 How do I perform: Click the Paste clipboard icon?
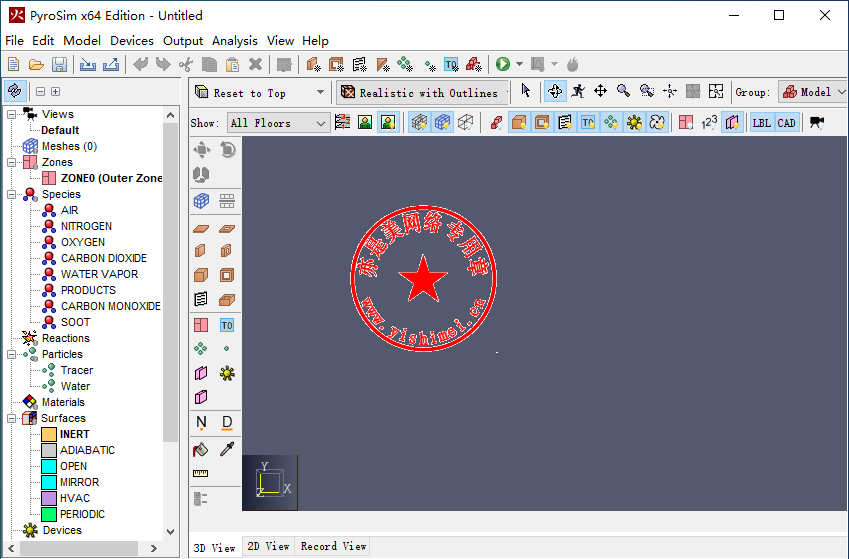tap(232, 64)
